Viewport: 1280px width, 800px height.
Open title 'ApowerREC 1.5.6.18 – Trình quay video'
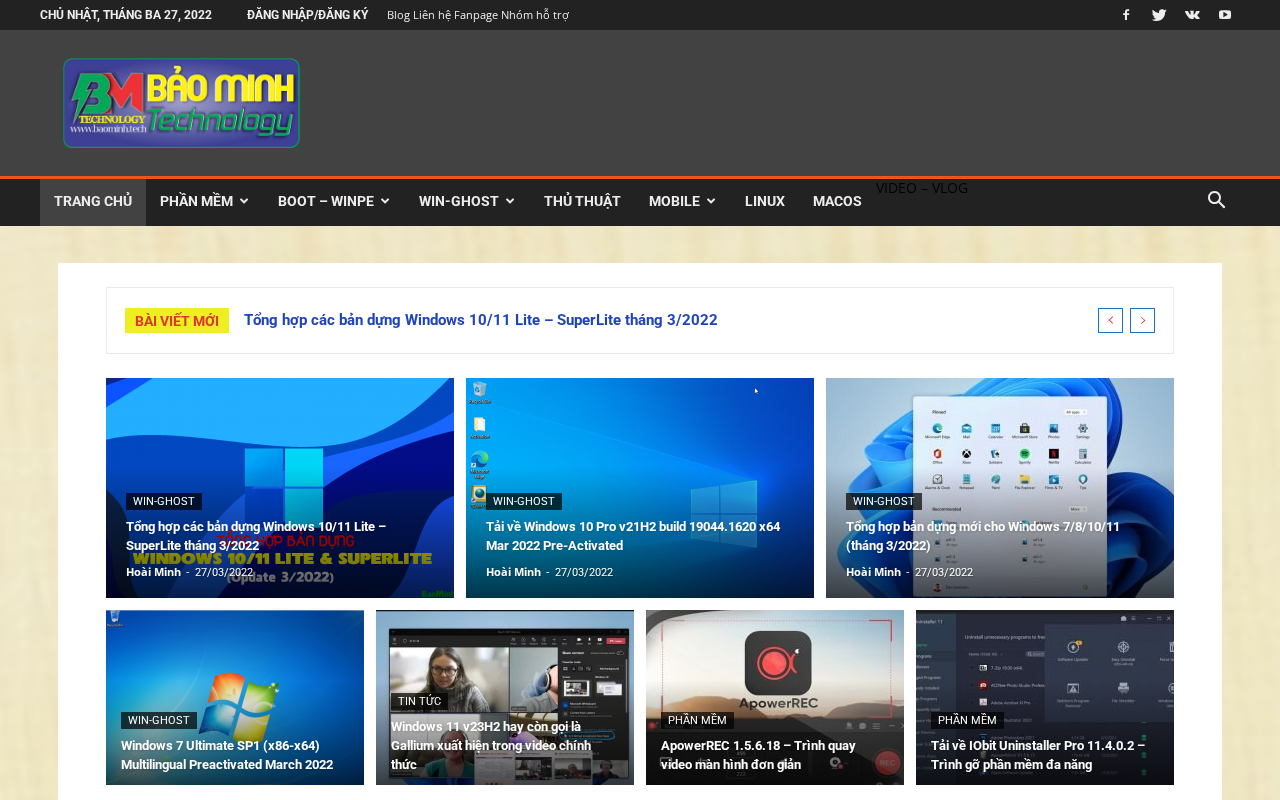pyautogui.click(x=758, y=755)
